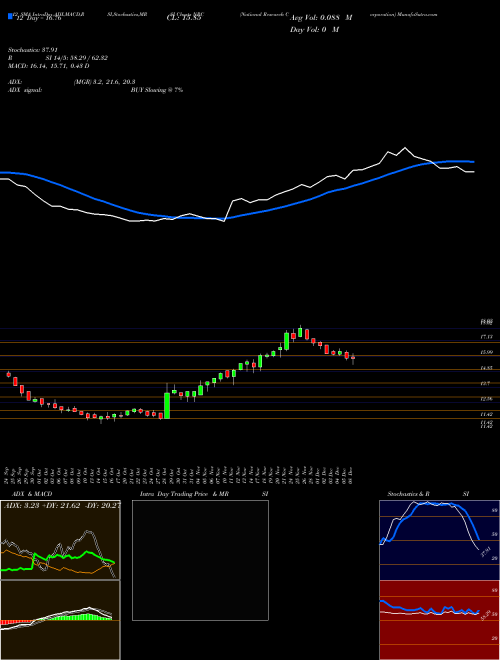
Task: Click the 'SI 14/3: 38.29 / 62.32' value
Action: (x=77, y=58)
